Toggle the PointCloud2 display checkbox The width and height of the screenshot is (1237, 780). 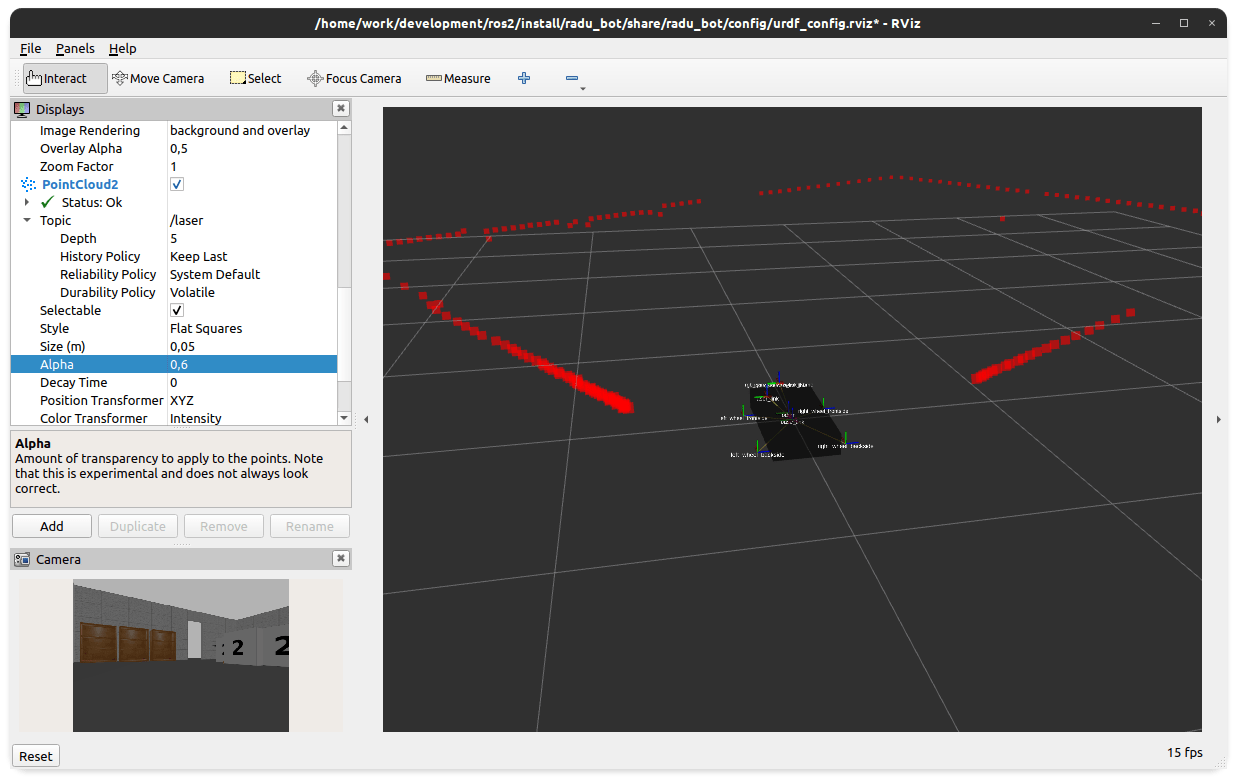177,185
